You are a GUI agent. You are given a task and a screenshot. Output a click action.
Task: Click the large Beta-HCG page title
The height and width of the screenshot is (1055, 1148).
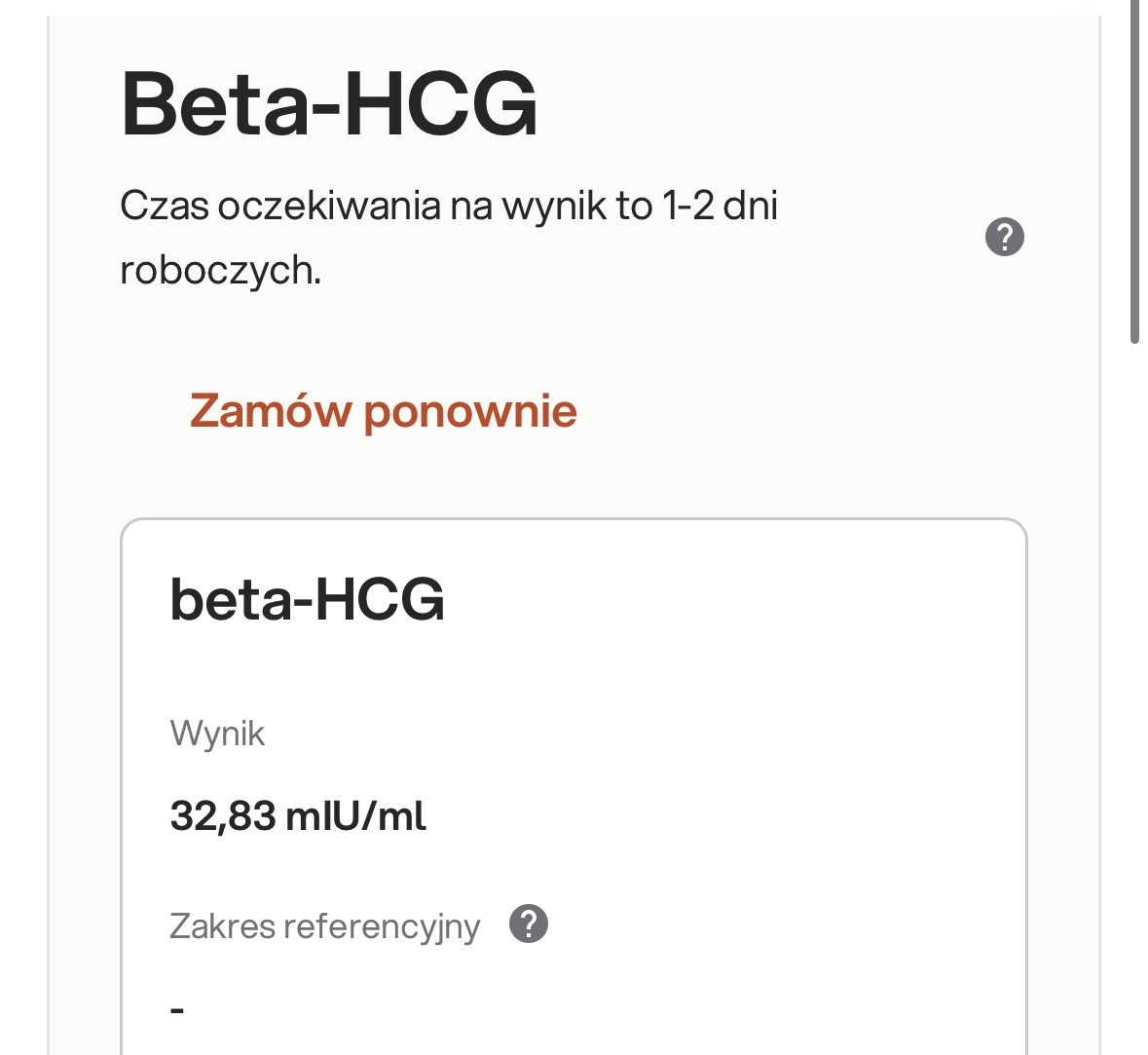[x=329, y=103]
